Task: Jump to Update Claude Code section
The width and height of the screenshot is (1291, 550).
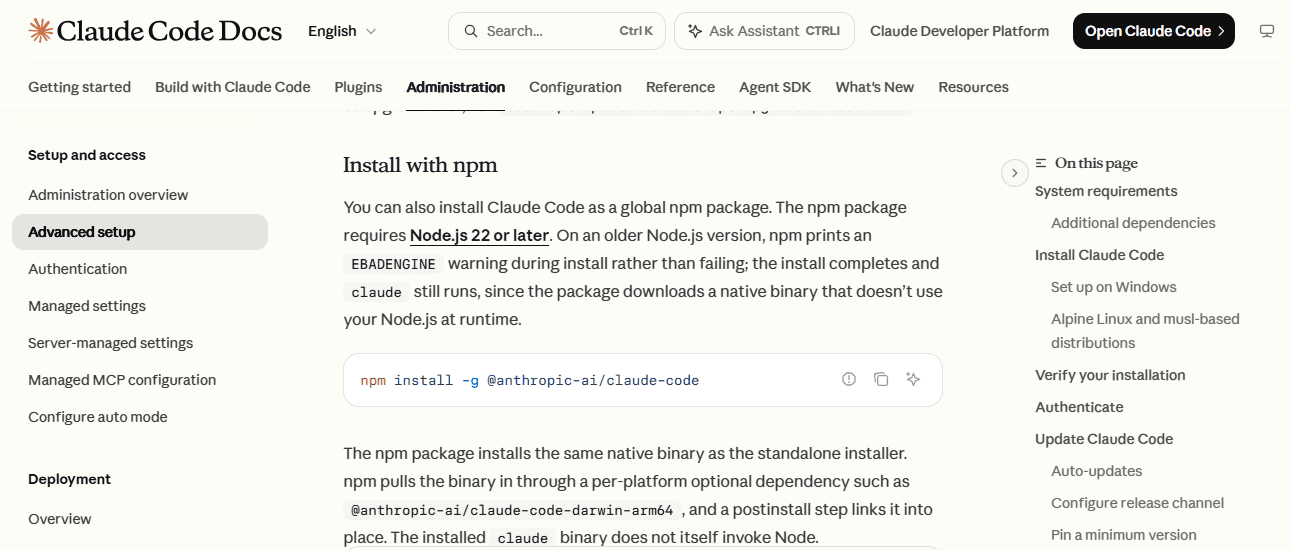Action: pos(1104,439)
